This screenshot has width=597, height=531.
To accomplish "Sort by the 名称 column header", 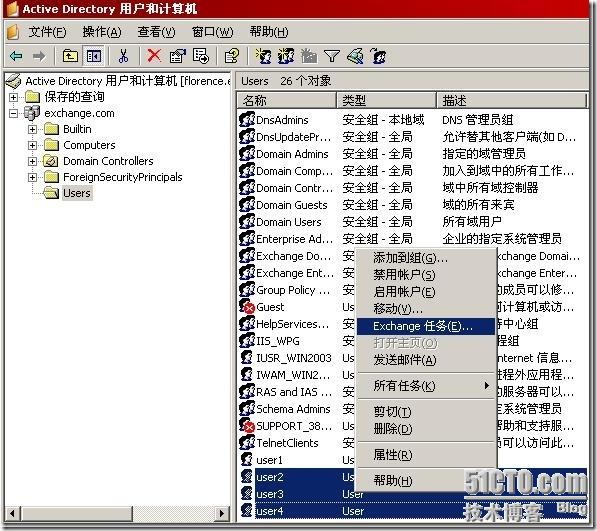I will point(287,100).
